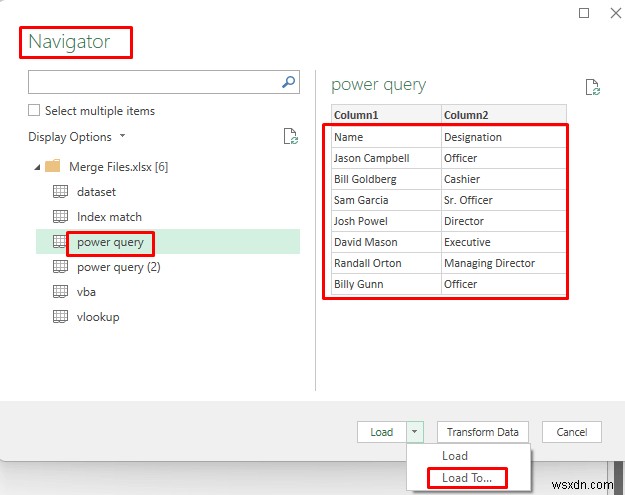The width and height of the screenshot is (625, 495).
Task: Collapse the Merge Files.xlsx tree node
Action: coord(37,166)
